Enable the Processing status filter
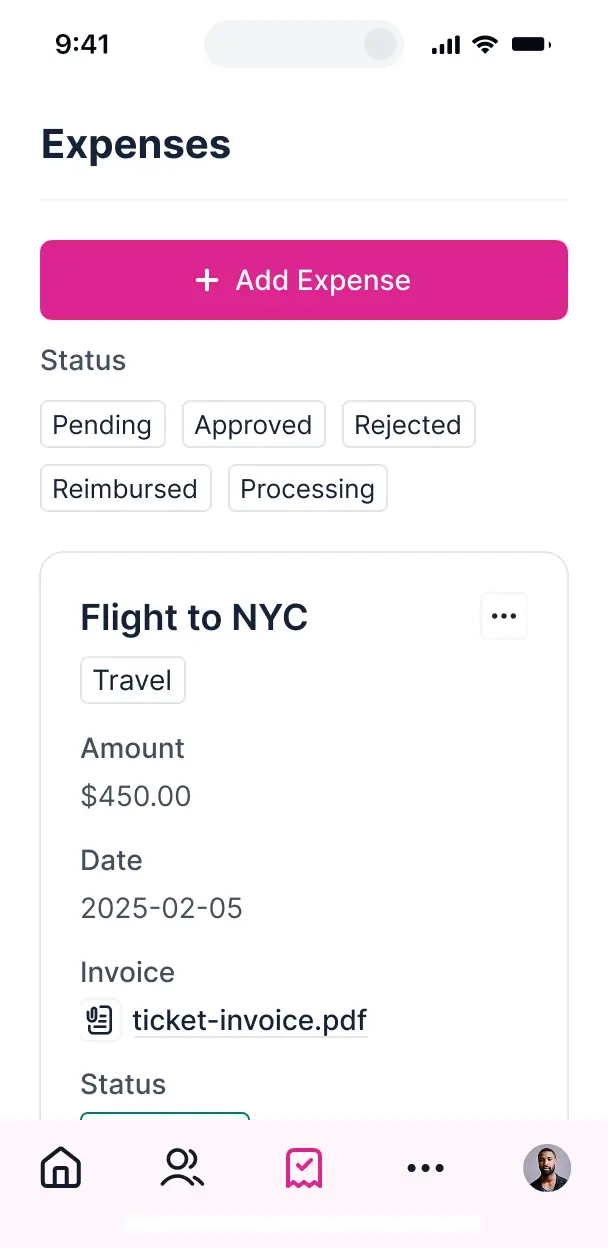The width and height of the screenshot is (608, 1248). [307, 488]
